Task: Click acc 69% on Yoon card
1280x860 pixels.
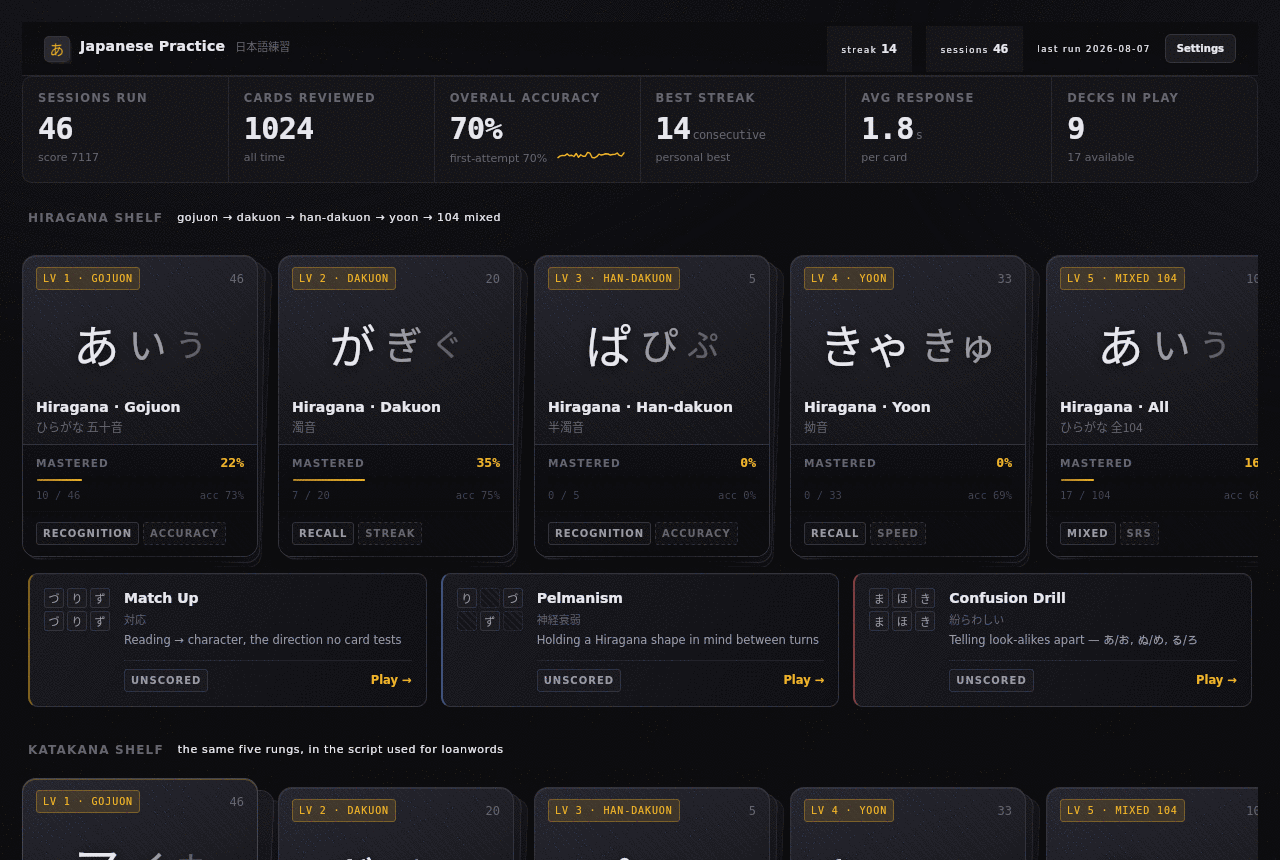Action: tap(990, 496)
